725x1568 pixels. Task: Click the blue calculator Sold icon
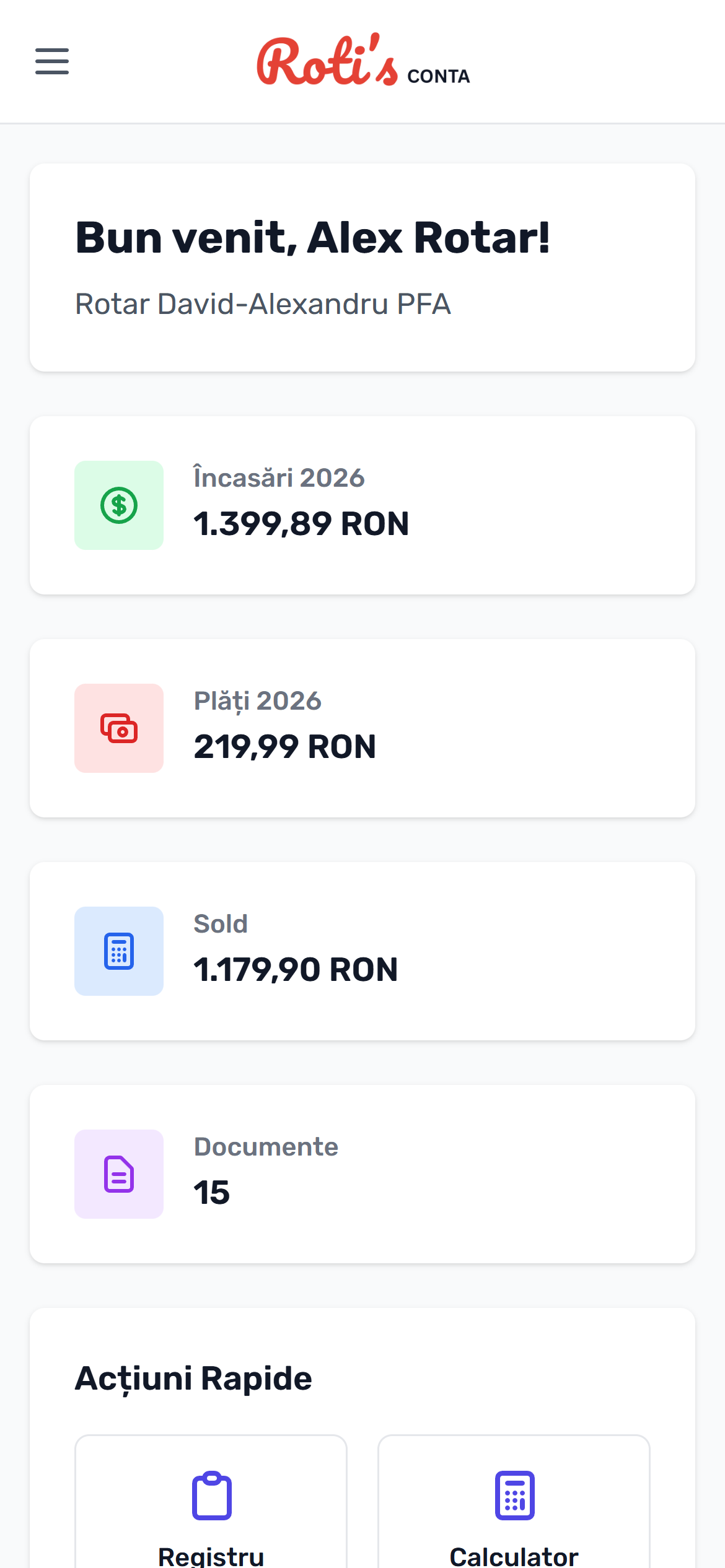pos(119,952)
